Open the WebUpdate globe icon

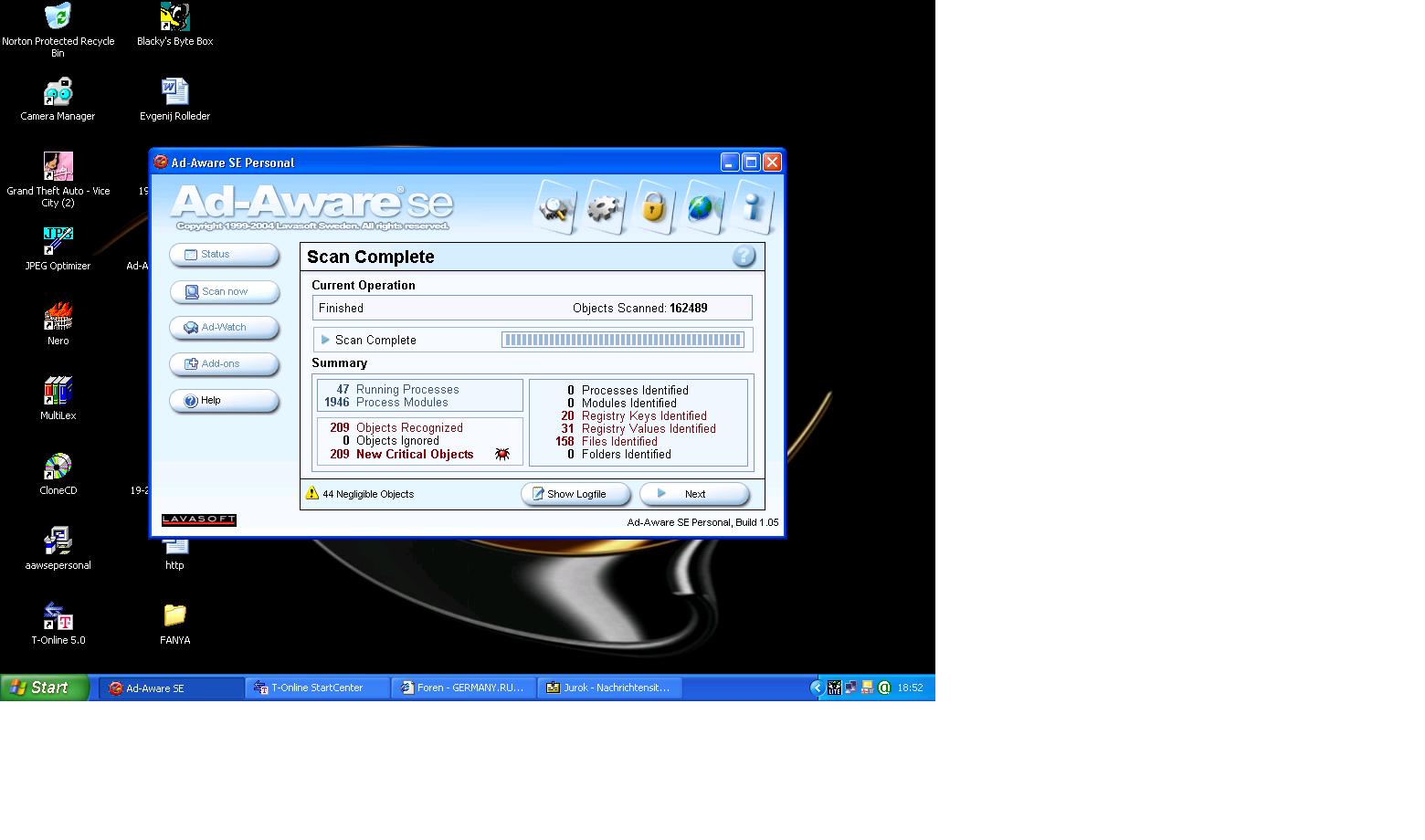[x=702, y=207]
